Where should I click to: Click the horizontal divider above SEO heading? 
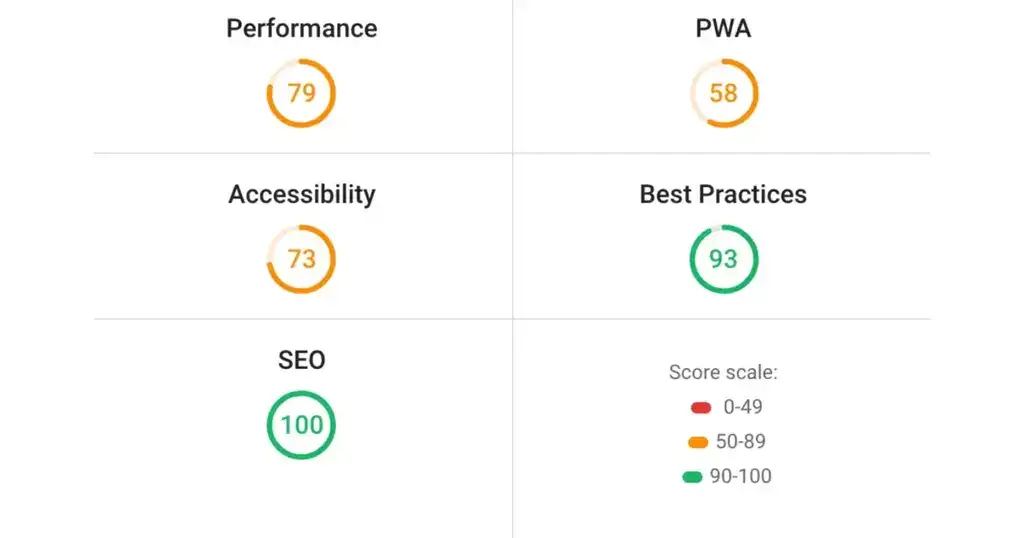pos(301,319)
